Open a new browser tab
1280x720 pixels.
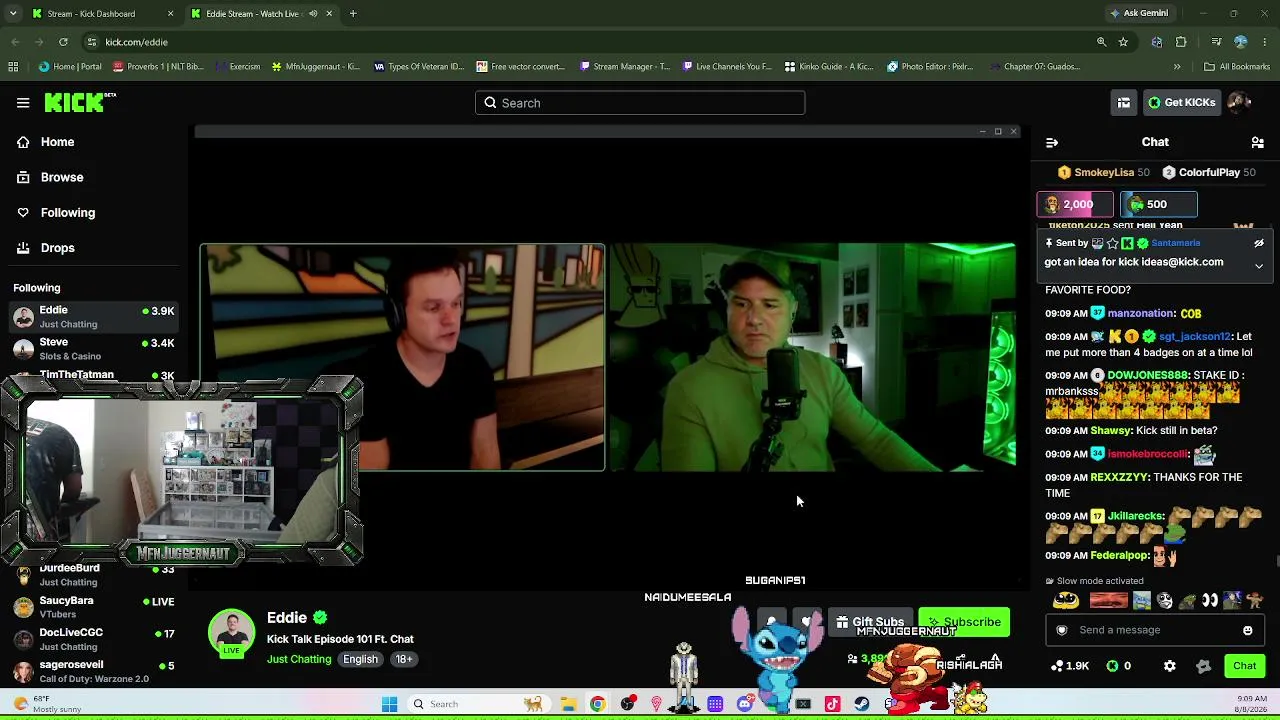coord(353,14)
